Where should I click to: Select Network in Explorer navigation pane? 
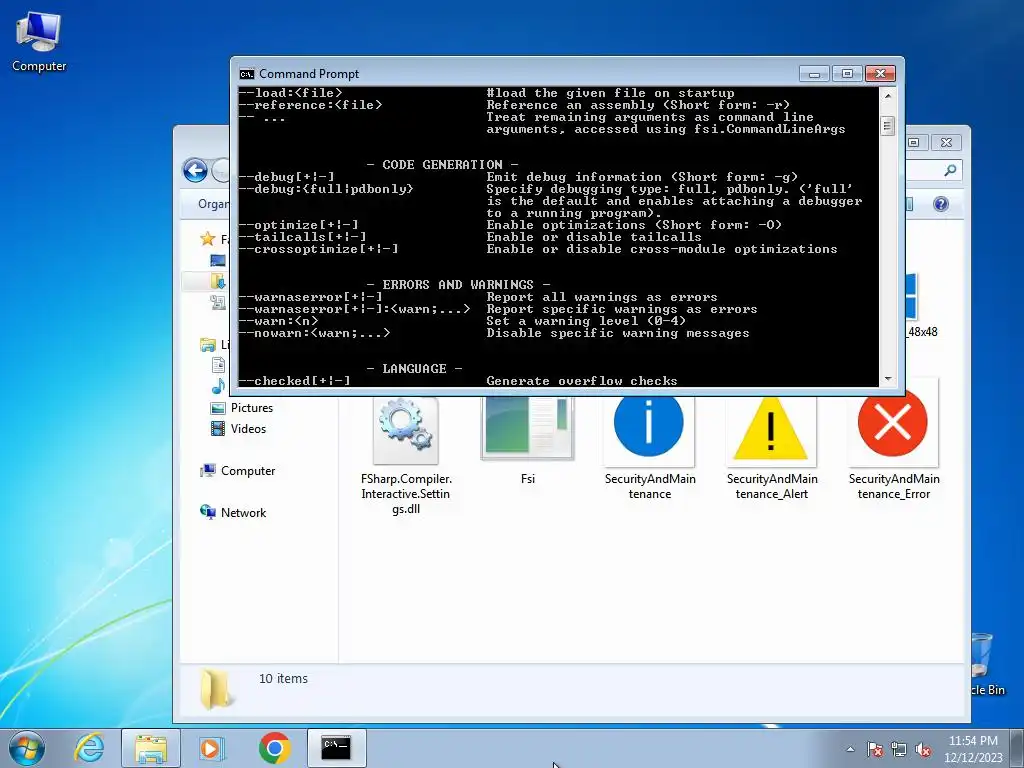(234, 513)
